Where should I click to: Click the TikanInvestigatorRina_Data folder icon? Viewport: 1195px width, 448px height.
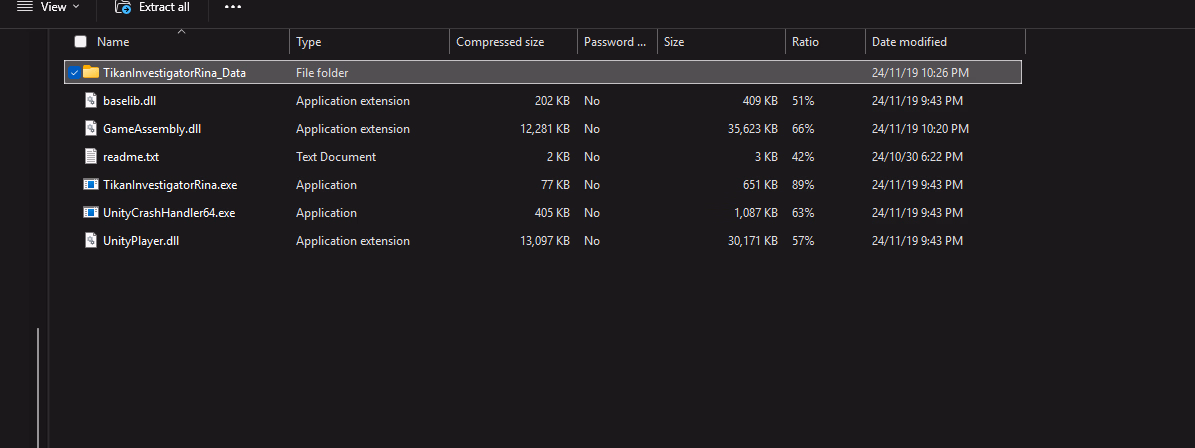(x=91, y=73)
